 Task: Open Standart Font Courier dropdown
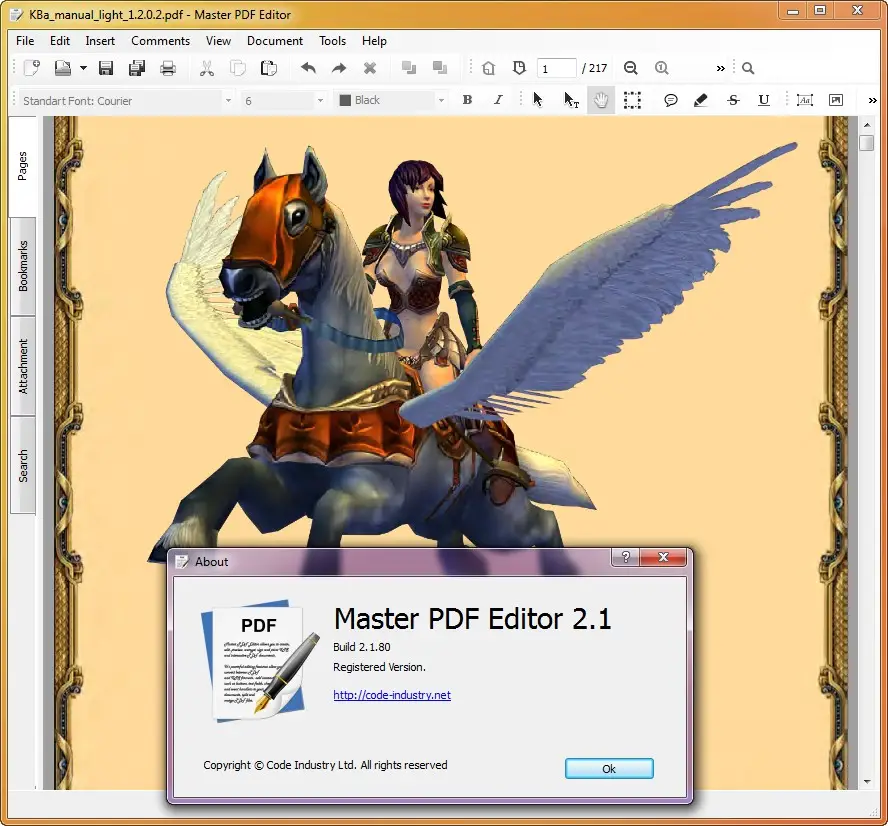pos(126,101)
